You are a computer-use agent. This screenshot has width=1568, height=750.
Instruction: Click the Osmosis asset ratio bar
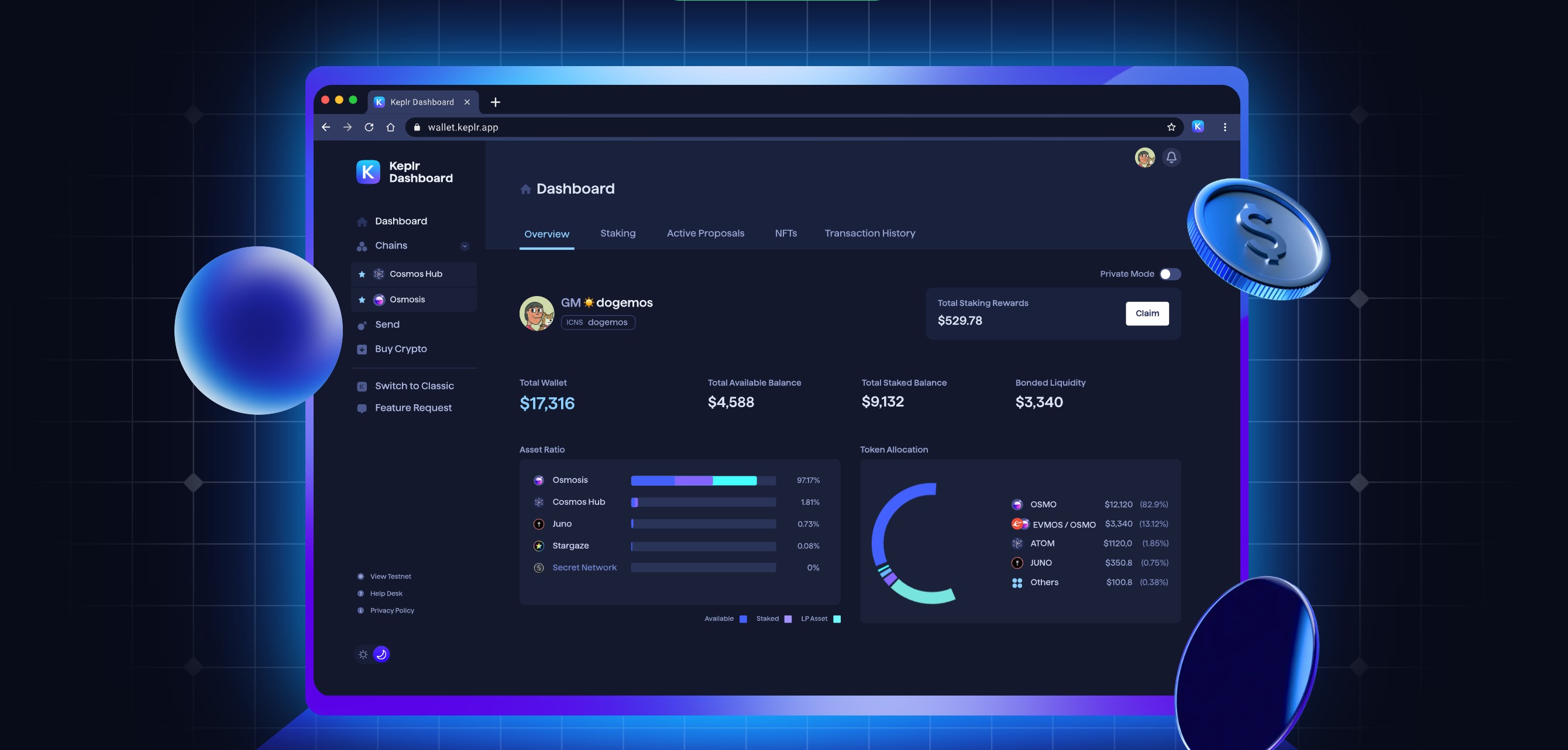pyautogui.click(x=703, y=481)
